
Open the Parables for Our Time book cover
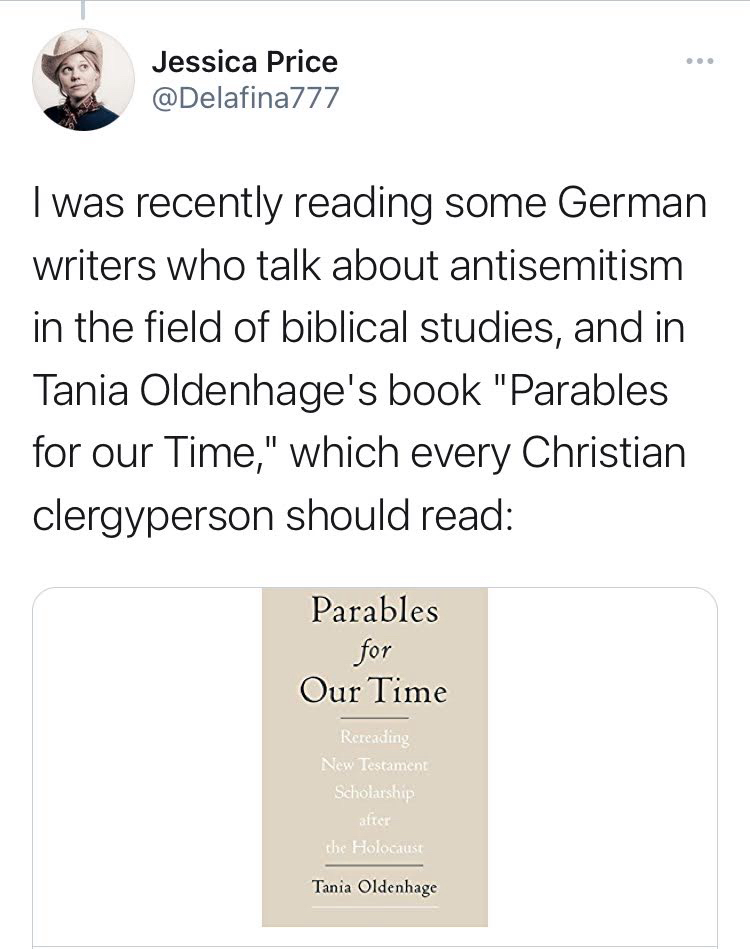click(x=374, y=757)
